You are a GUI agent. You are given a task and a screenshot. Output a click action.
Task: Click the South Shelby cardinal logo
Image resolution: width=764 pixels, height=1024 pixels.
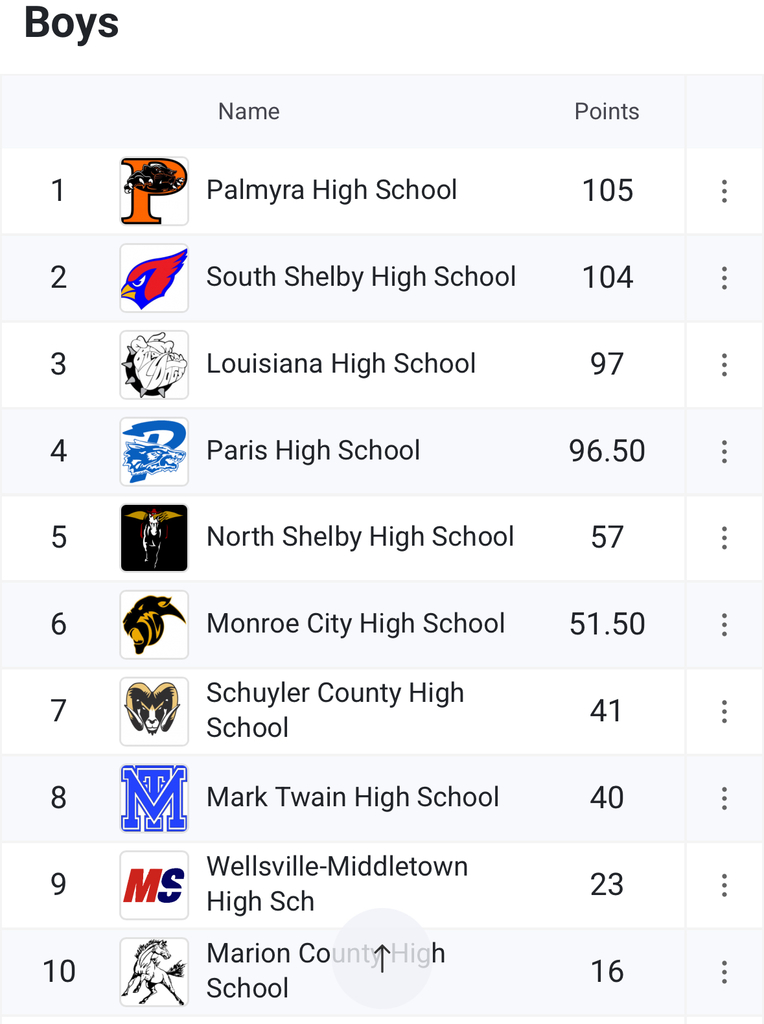pyautogui.click(x=154, y=278)
